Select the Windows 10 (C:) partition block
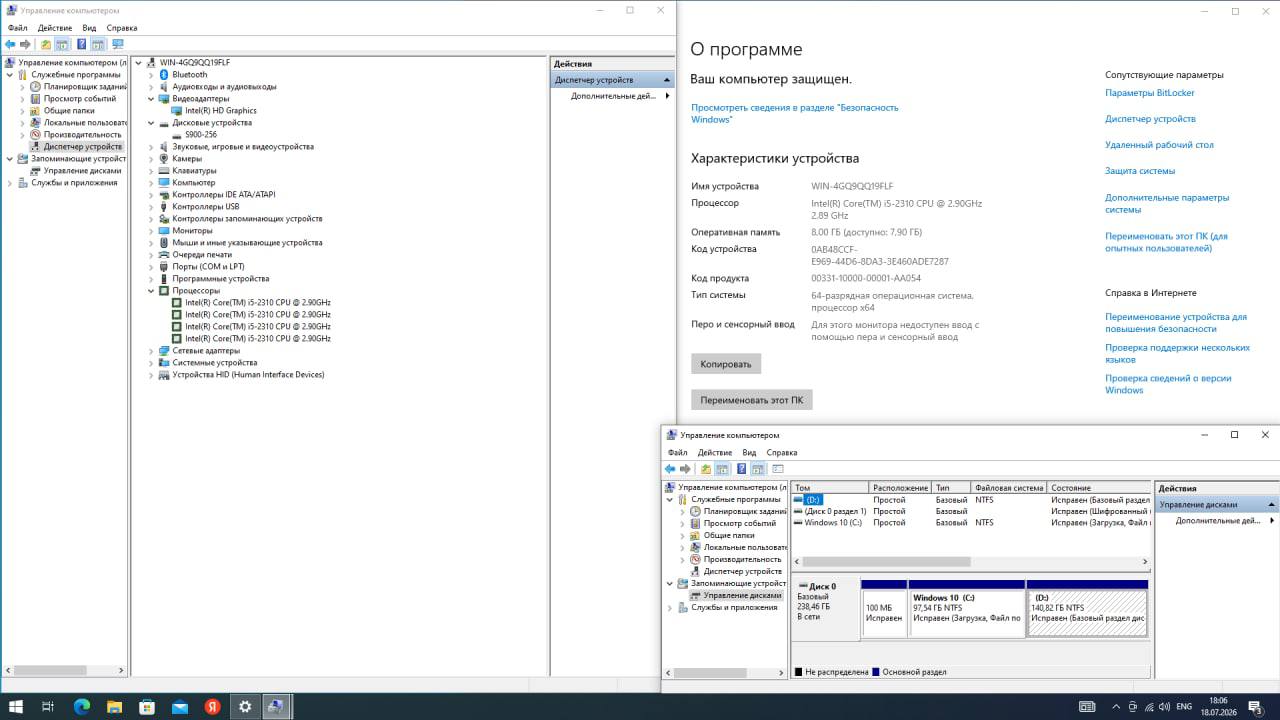Screen dimensions: 1280x720 click(967, 611)
